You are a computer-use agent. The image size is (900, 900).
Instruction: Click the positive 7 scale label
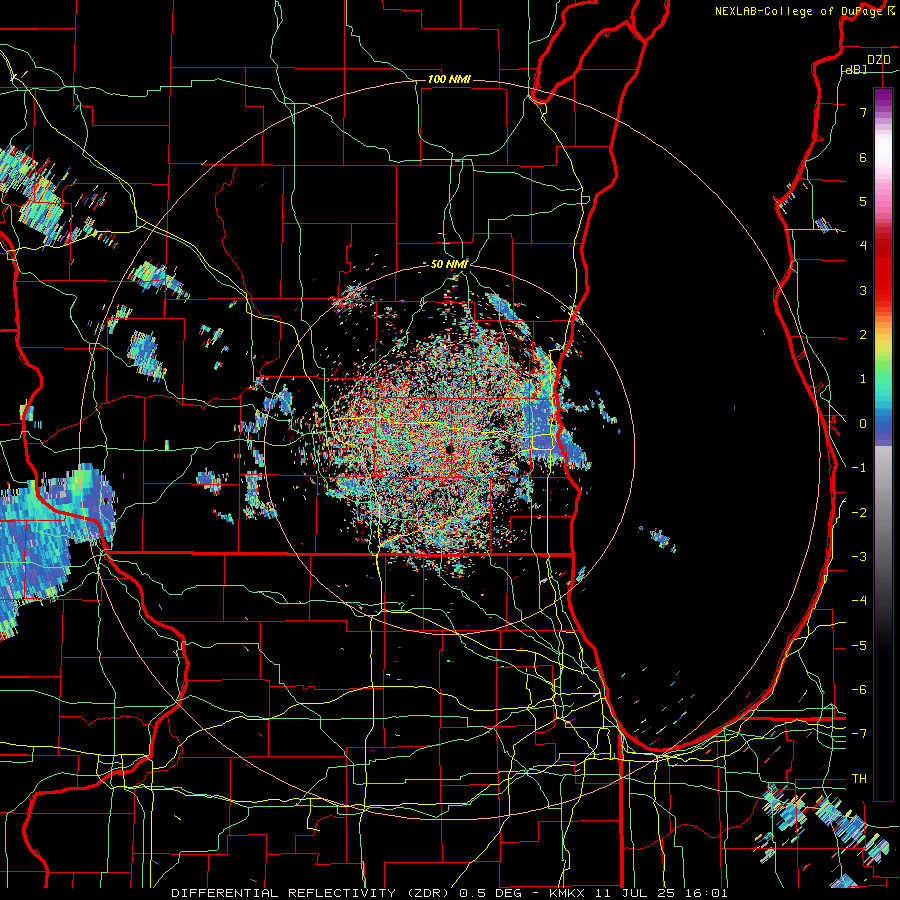tap(863, 112)
